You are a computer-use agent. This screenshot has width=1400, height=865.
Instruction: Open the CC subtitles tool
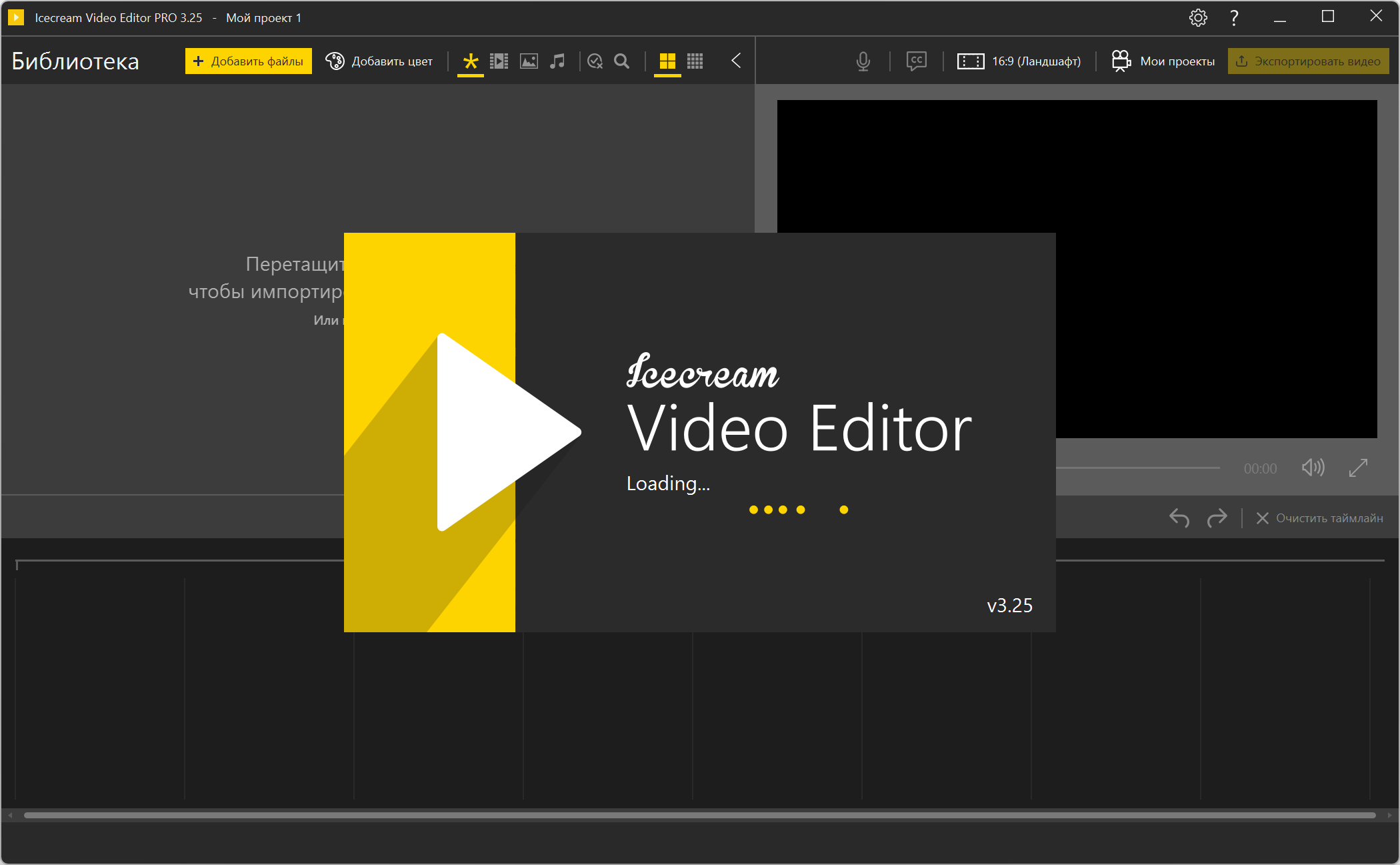(x=917, y=61)
